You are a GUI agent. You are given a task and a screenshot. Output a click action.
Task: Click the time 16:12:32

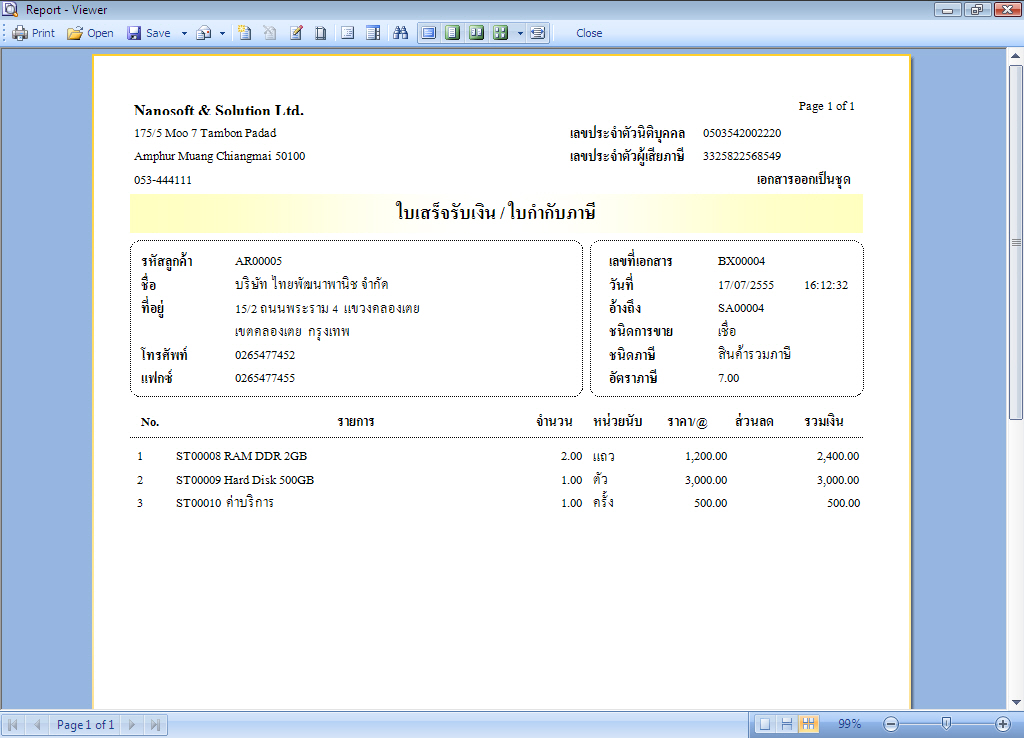click(x=826, y=285)
